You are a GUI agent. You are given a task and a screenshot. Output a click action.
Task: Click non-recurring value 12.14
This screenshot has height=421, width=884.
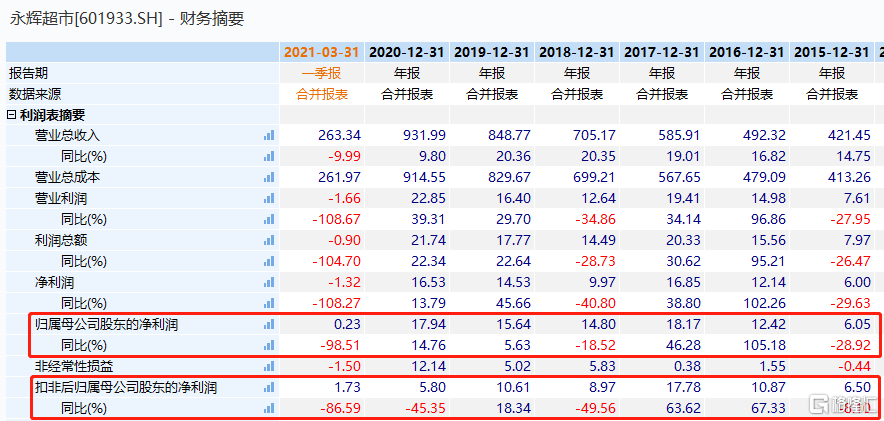(x=428, y=367)
